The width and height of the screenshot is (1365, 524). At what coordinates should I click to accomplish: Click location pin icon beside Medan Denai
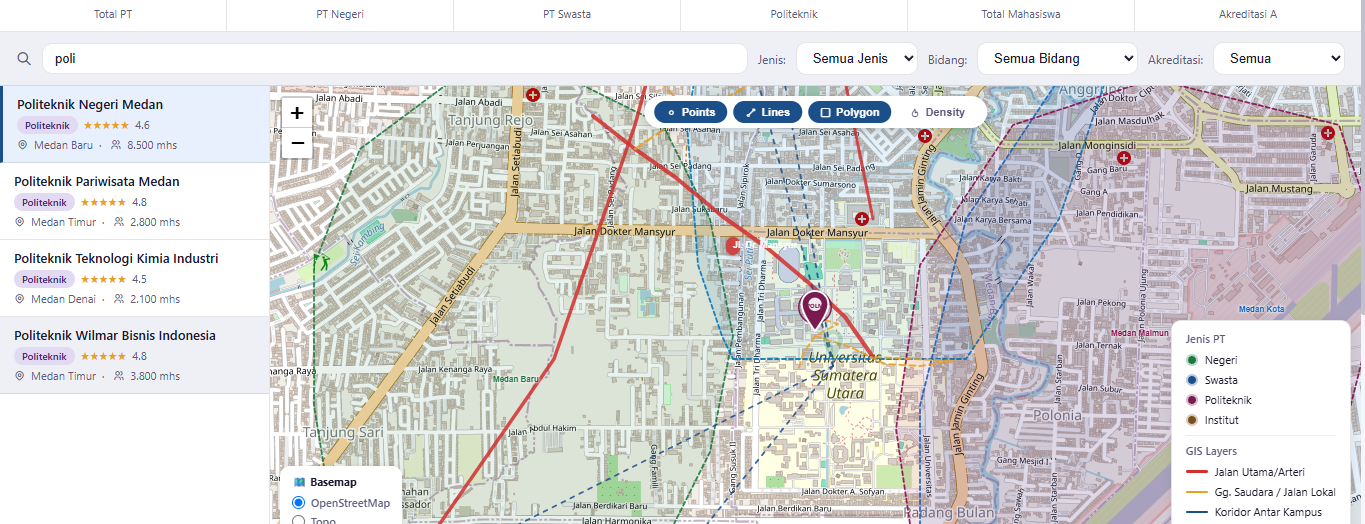point(20,299)
